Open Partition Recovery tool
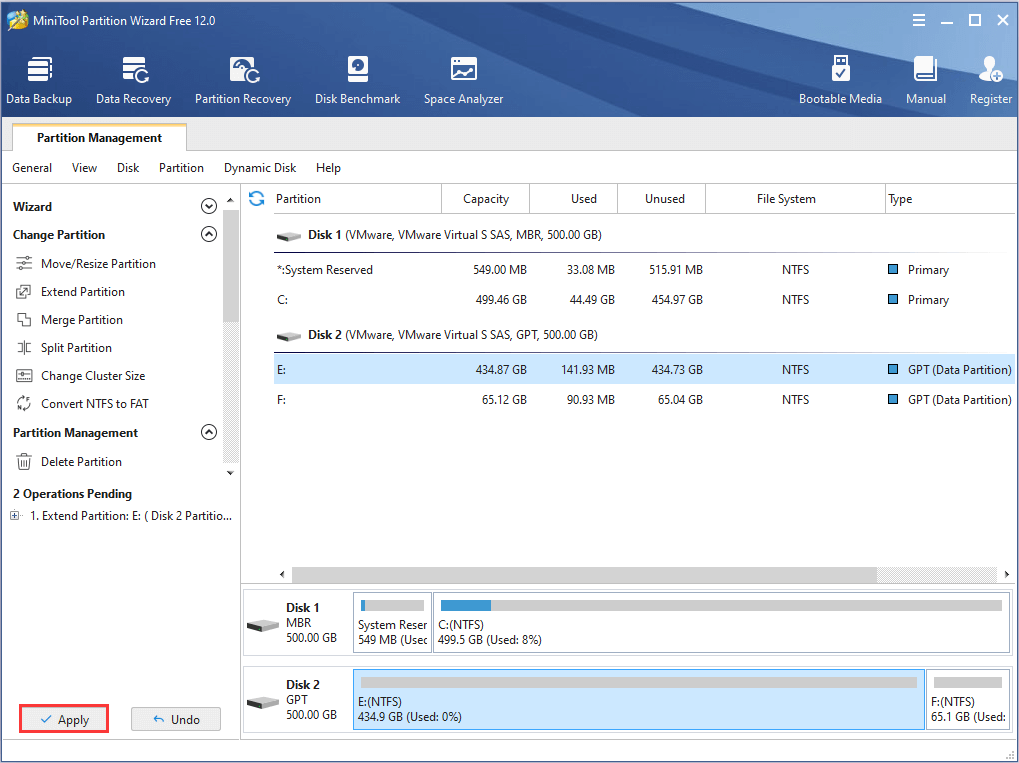Viewport: 1019px width, 763px height. [x=243, y=81]
